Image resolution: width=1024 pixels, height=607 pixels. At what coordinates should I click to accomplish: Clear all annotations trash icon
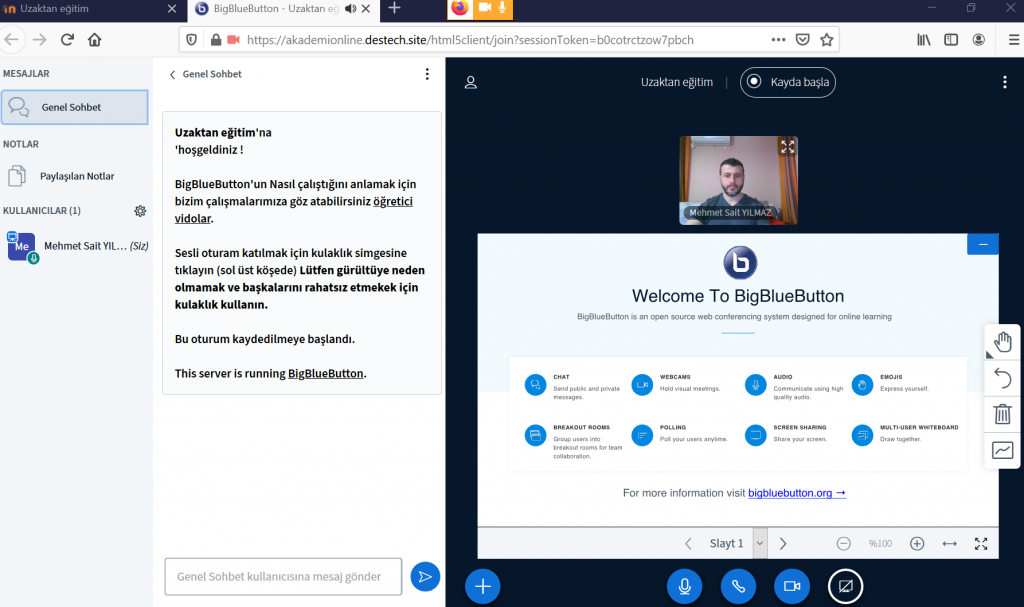click(1002, 414)
